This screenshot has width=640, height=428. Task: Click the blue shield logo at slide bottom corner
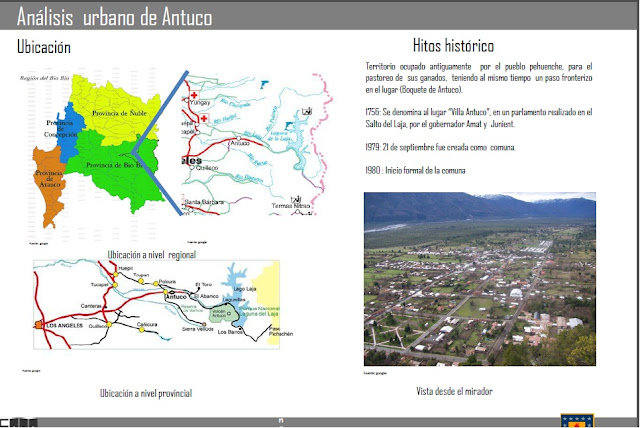(x=577, y=420)
